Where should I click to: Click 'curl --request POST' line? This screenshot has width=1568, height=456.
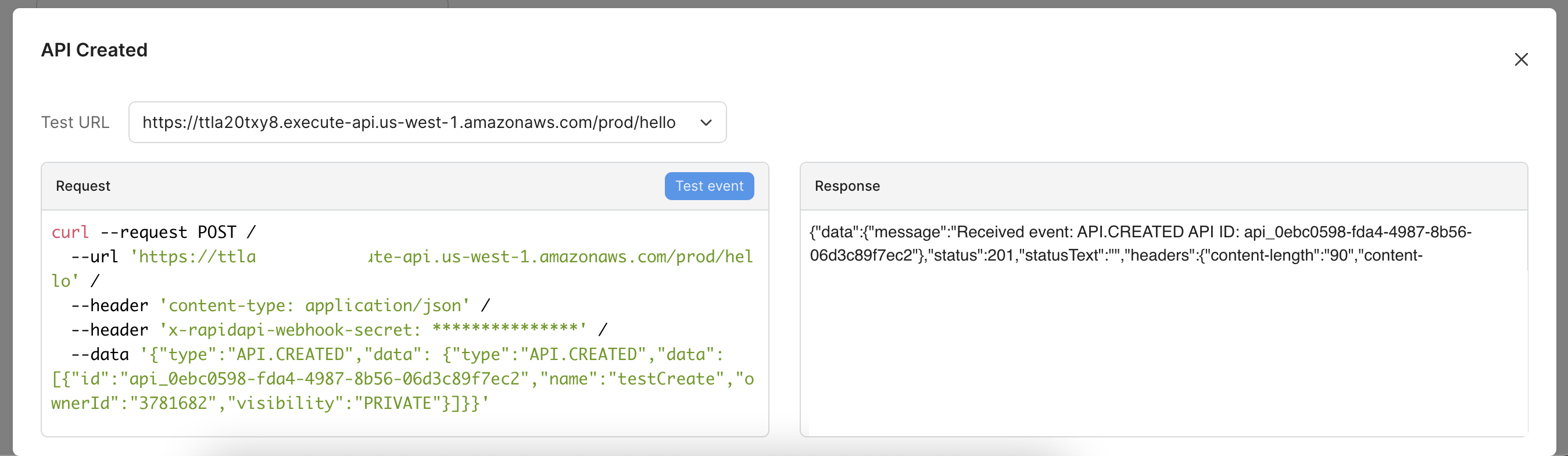click(154, 232)
